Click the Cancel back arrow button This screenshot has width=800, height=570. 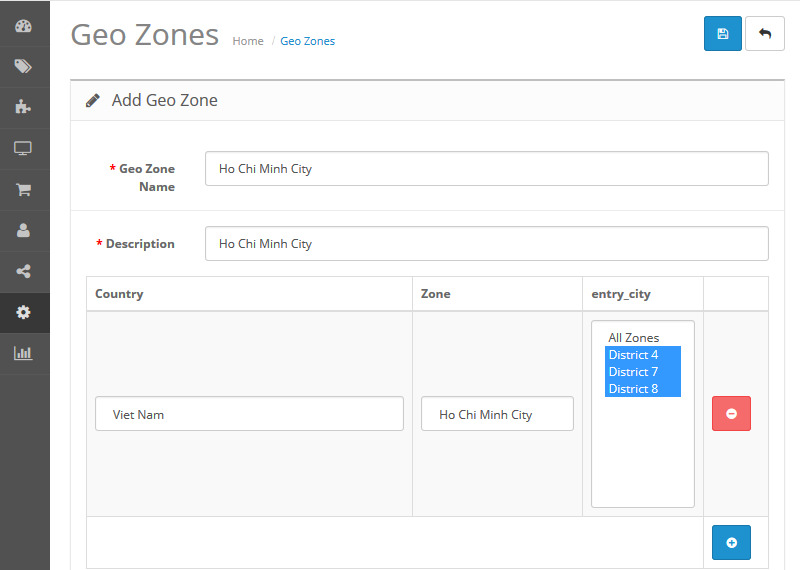765,33
